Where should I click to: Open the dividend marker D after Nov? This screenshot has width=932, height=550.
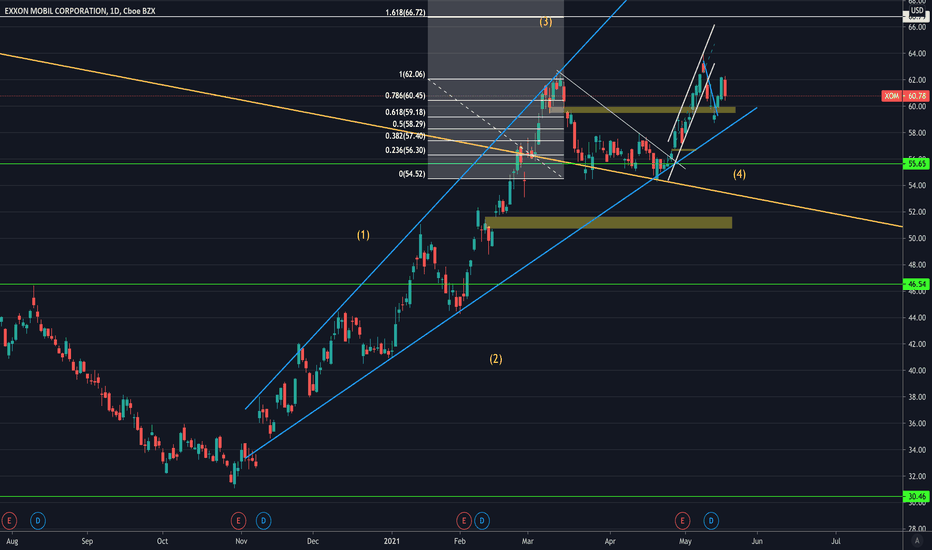coord(263,521)
